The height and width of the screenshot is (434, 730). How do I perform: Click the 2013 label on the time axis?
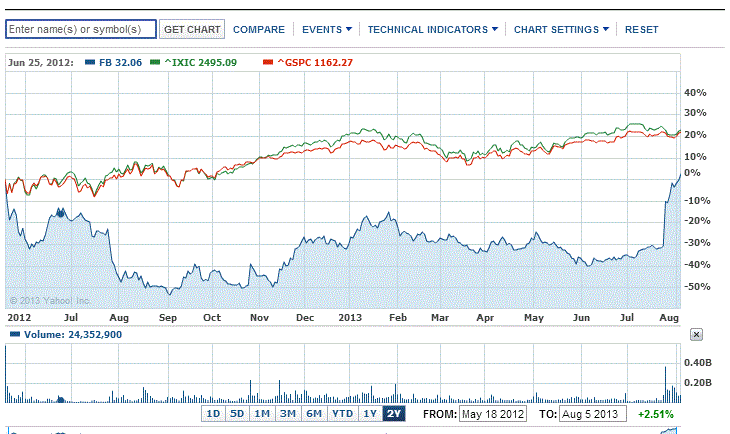(x=350, y=318)
